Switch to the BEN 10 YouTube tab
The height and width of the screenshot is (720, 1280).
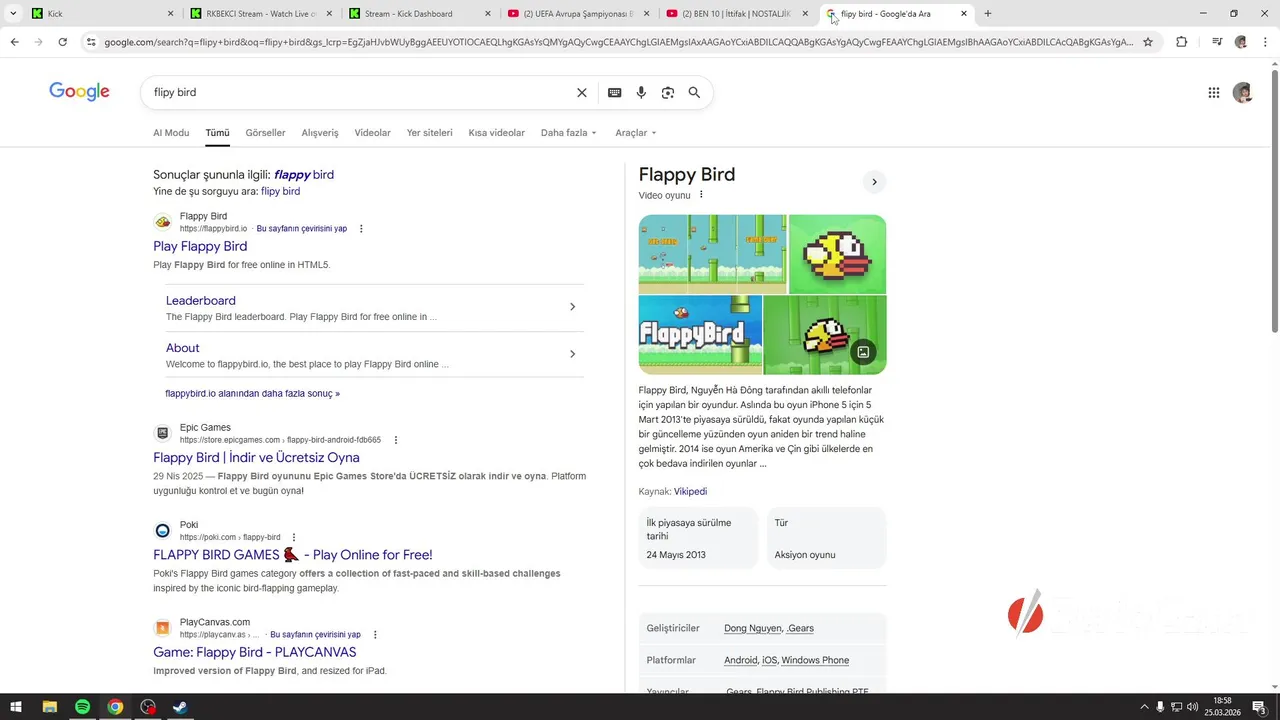point(735,14)
